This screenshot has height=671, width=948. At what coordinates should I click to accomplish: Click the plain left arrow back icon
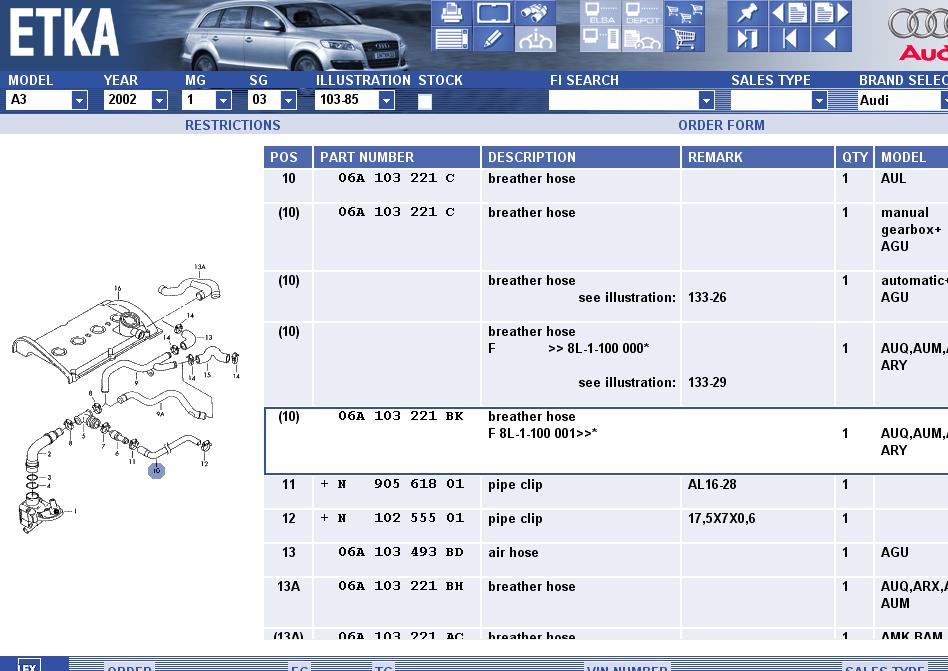point(831,39)
